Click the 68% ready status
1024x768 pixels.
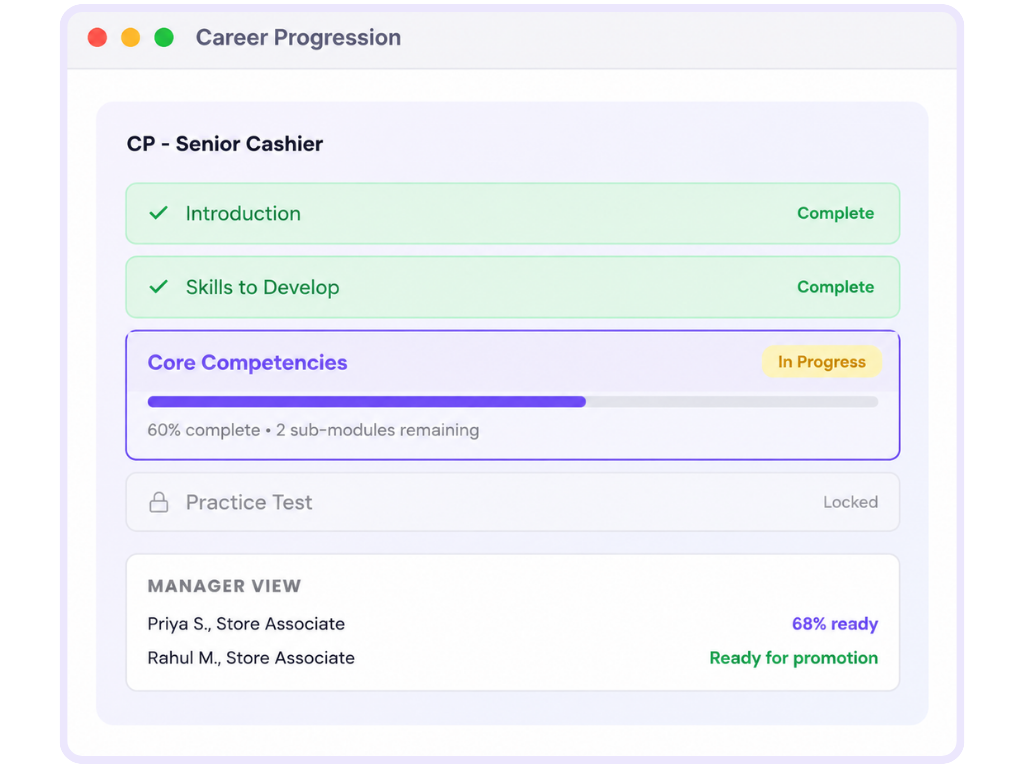click(835, 624)
